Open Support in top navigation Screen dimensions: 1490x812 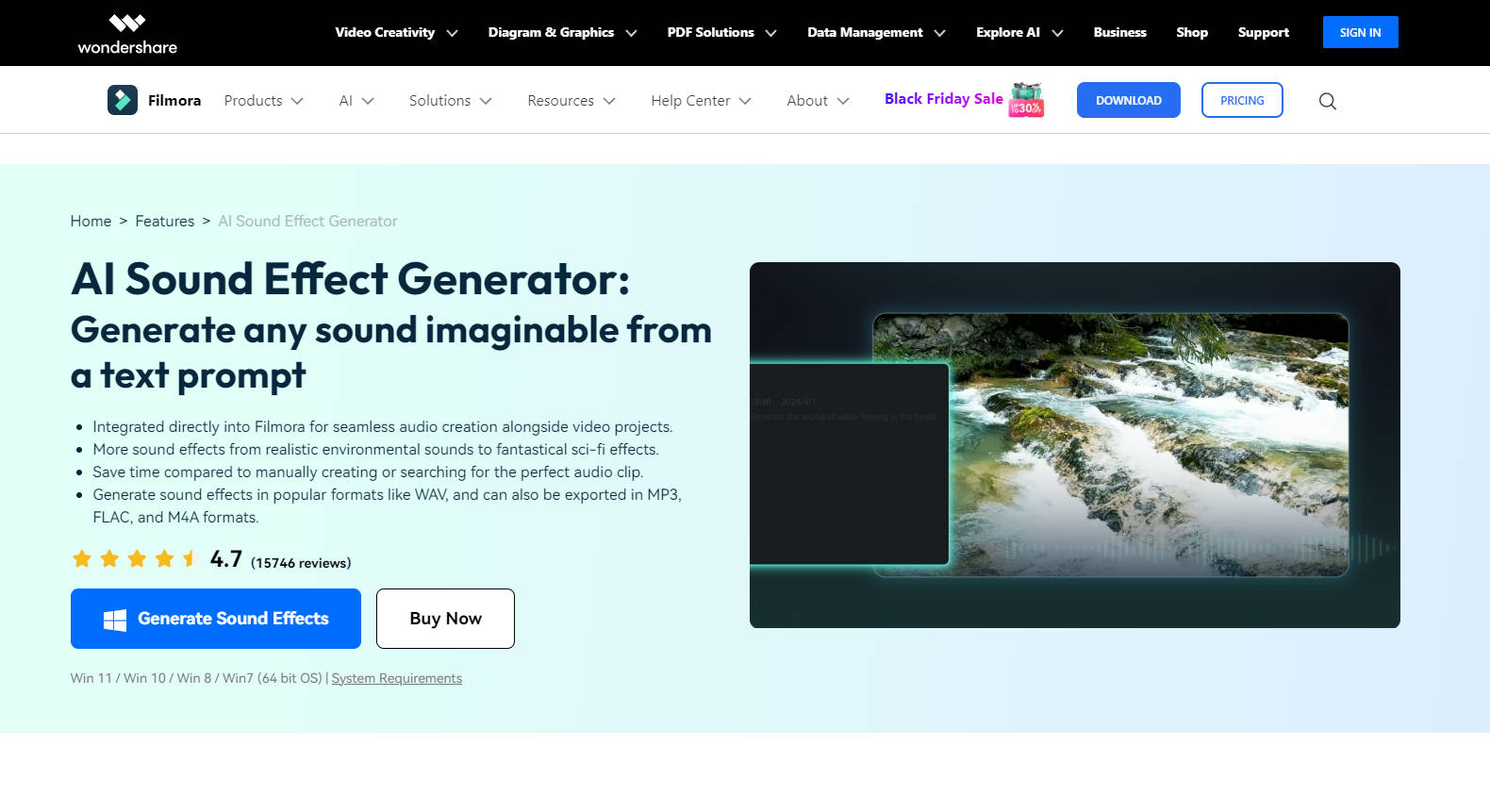(x=1263, y=32)
